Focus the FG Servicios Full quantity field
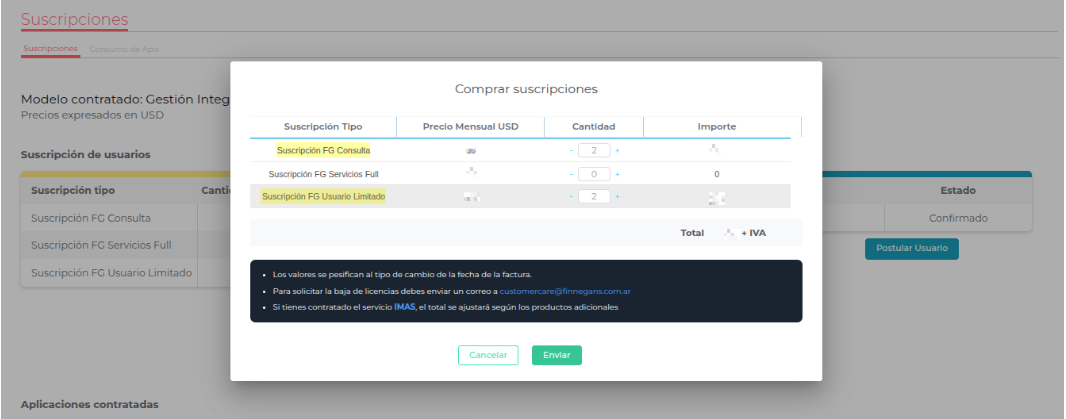Viewport: 1066px width, 419px height. pyautogui.click(x=594, y=174)
